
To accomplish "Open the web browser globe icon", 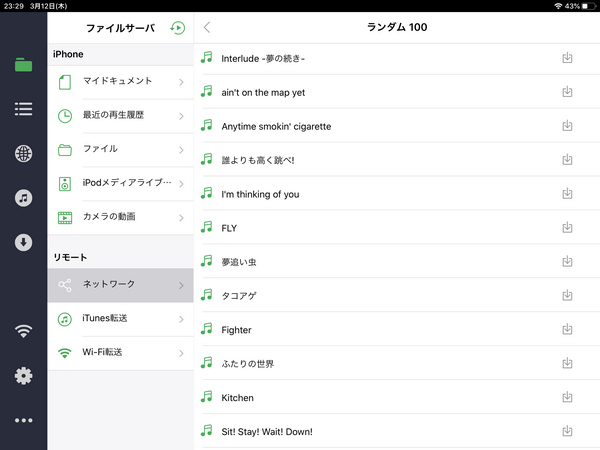I will [x=23, y=153].
